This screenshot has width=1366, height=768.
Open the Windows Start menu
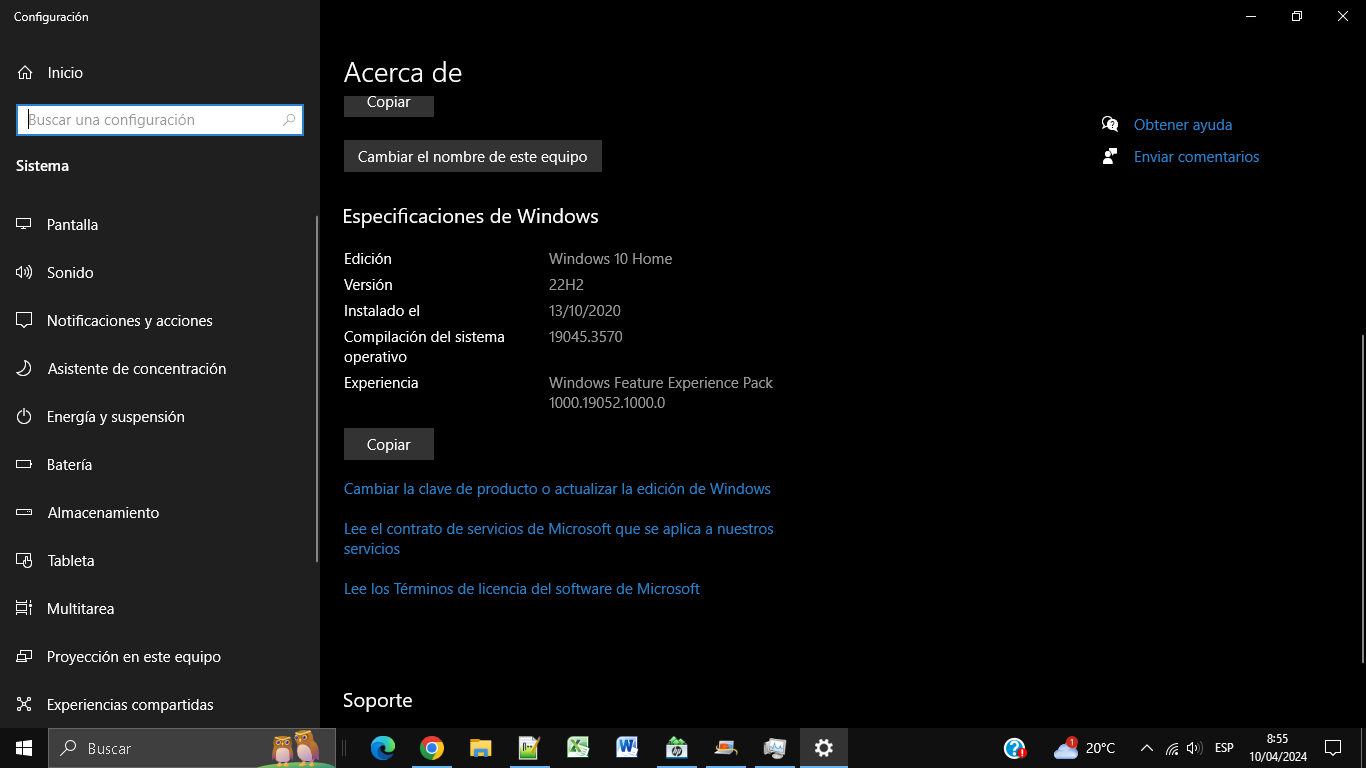[24, 748]
